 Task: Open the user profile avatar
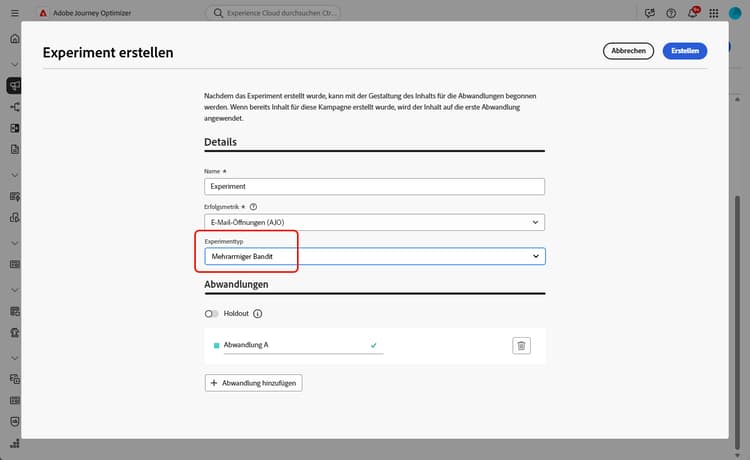(734, 13)
